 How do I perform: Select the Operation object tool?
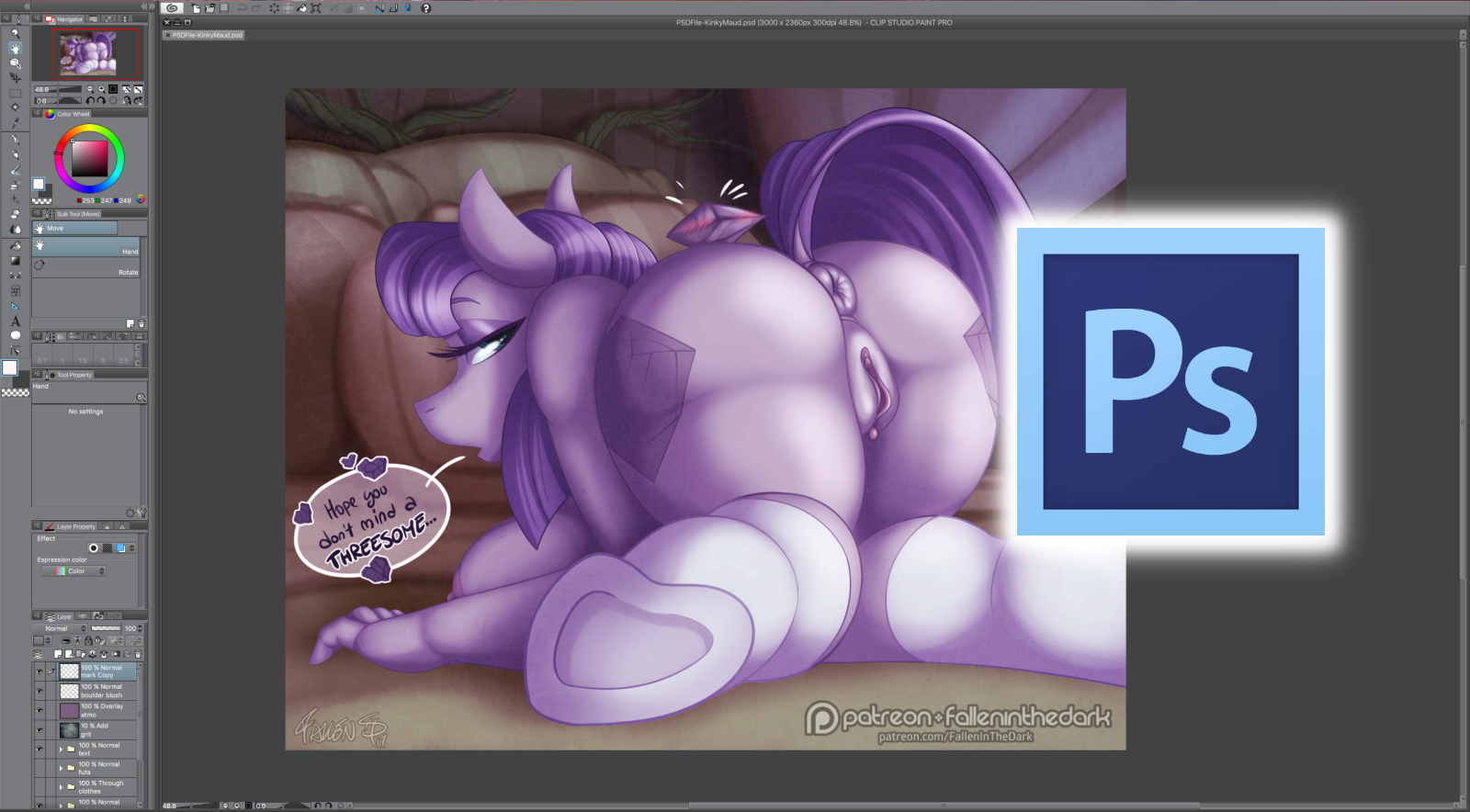[x=15, y=63]
